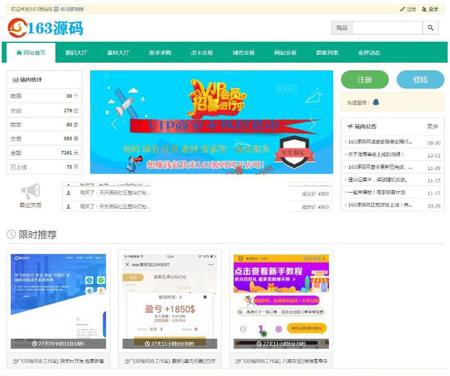Click the blue login button beside 注册
Viewport: 450px width, 376px height.
tap(420, 80)
